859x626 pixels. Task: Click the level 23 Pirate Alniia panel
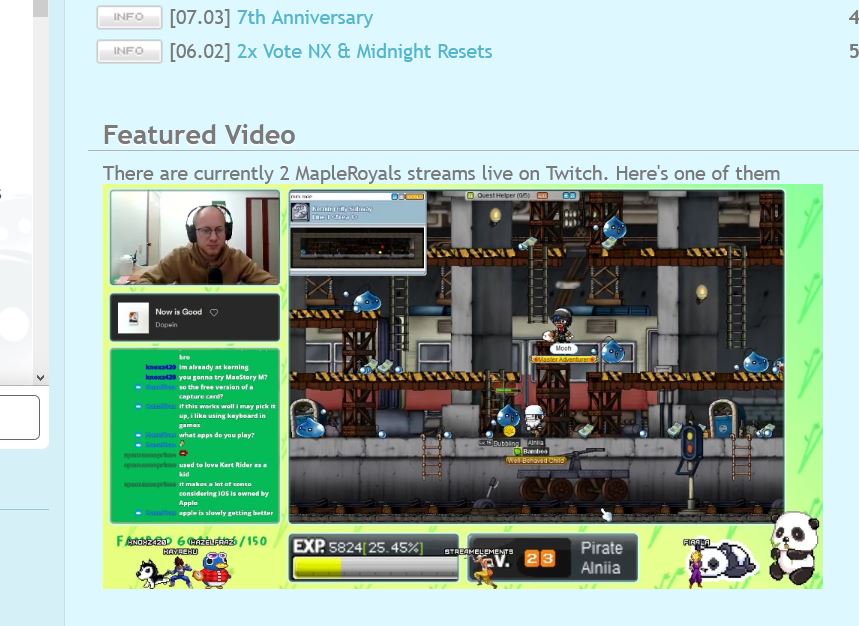click(x=553, y=558)
